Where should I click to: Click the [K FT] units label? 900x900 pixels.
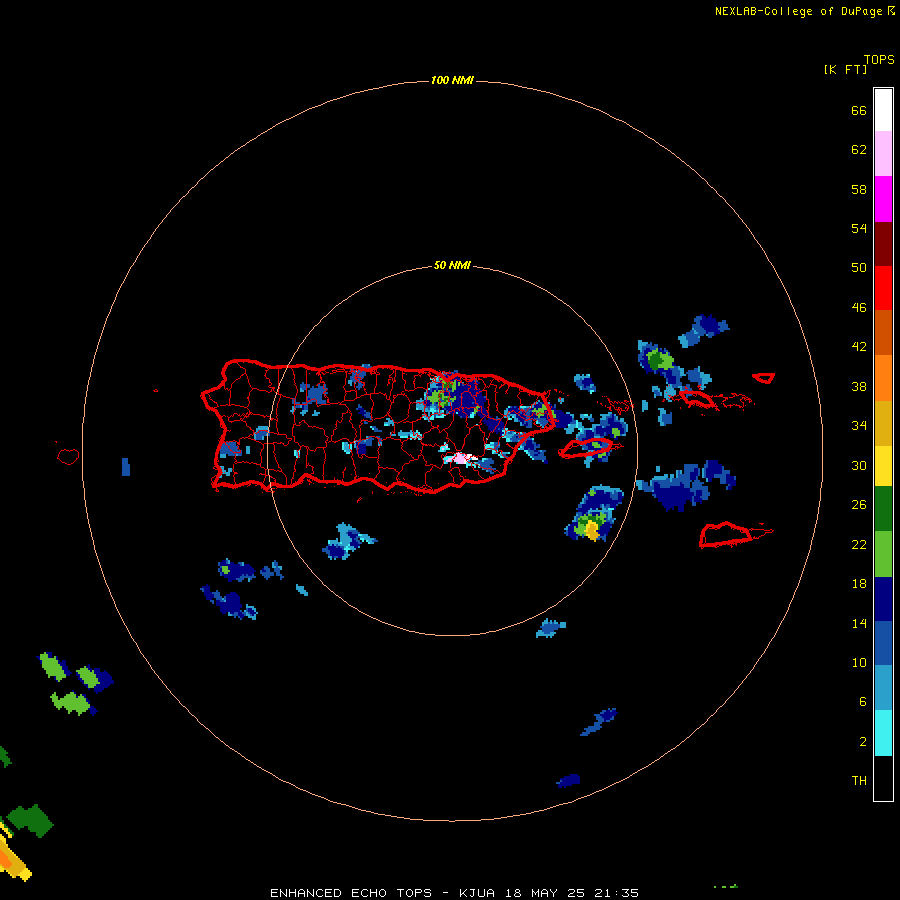point(845,70)
